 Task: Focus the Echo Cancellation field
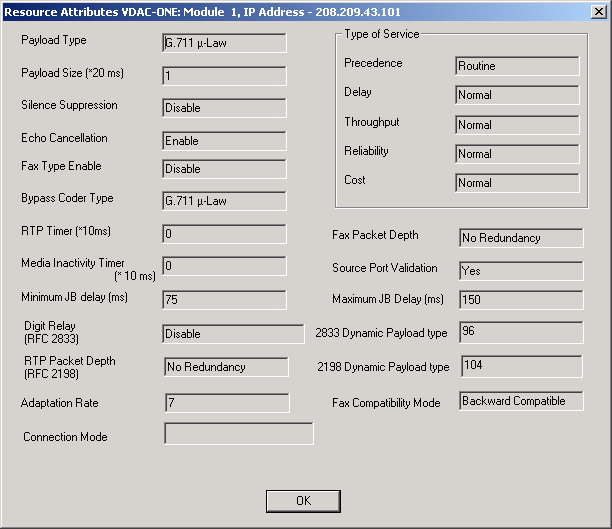click(224, 141)
